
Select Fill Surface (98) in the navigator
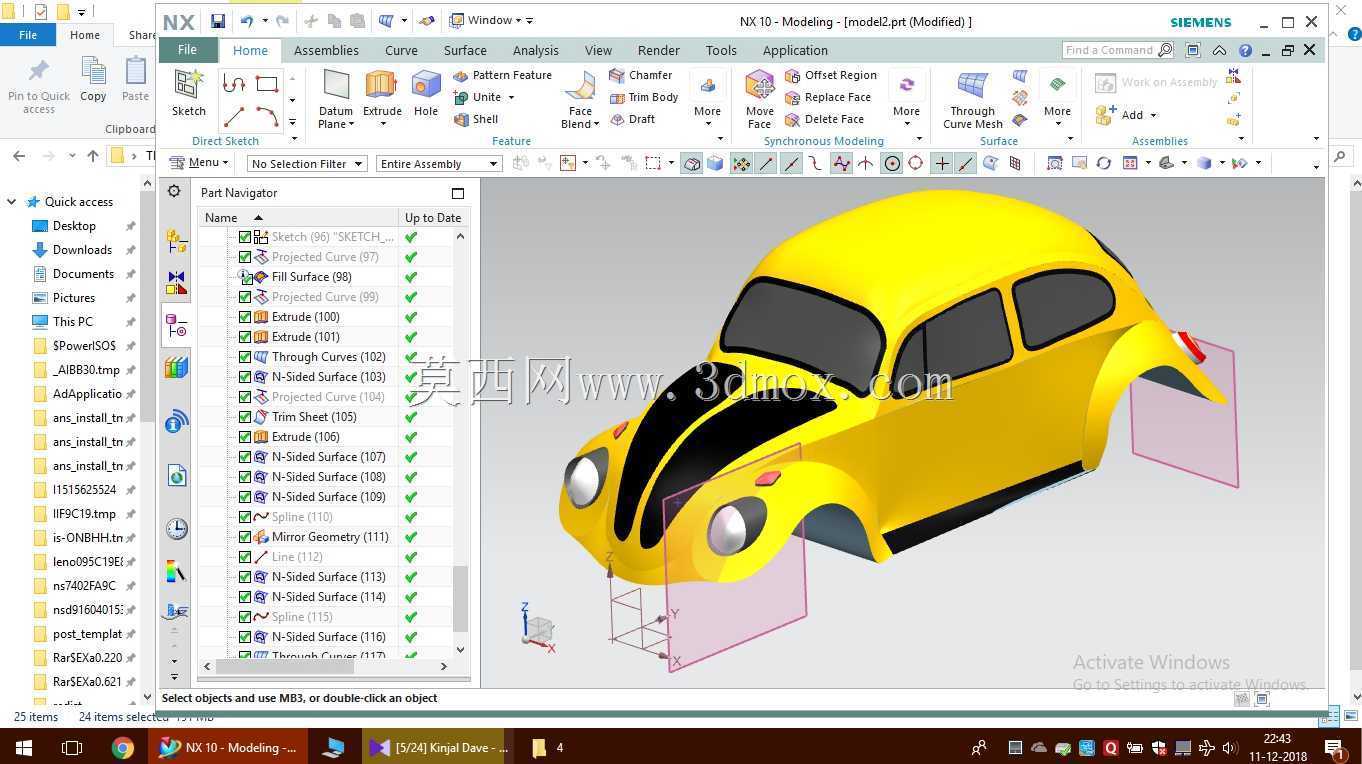point(311,277)
